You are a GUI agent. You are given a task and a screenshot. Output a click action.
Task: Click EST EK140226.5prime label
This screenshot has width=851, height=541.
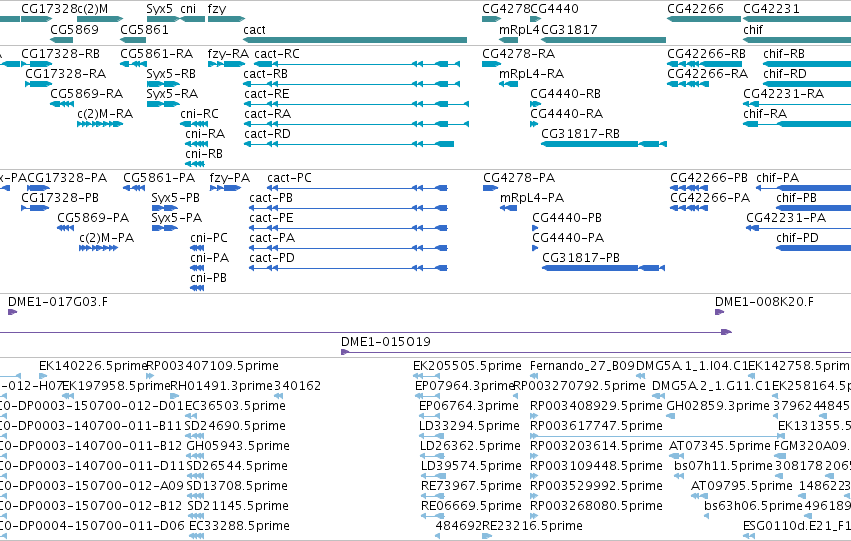click(x=93, y=366)
